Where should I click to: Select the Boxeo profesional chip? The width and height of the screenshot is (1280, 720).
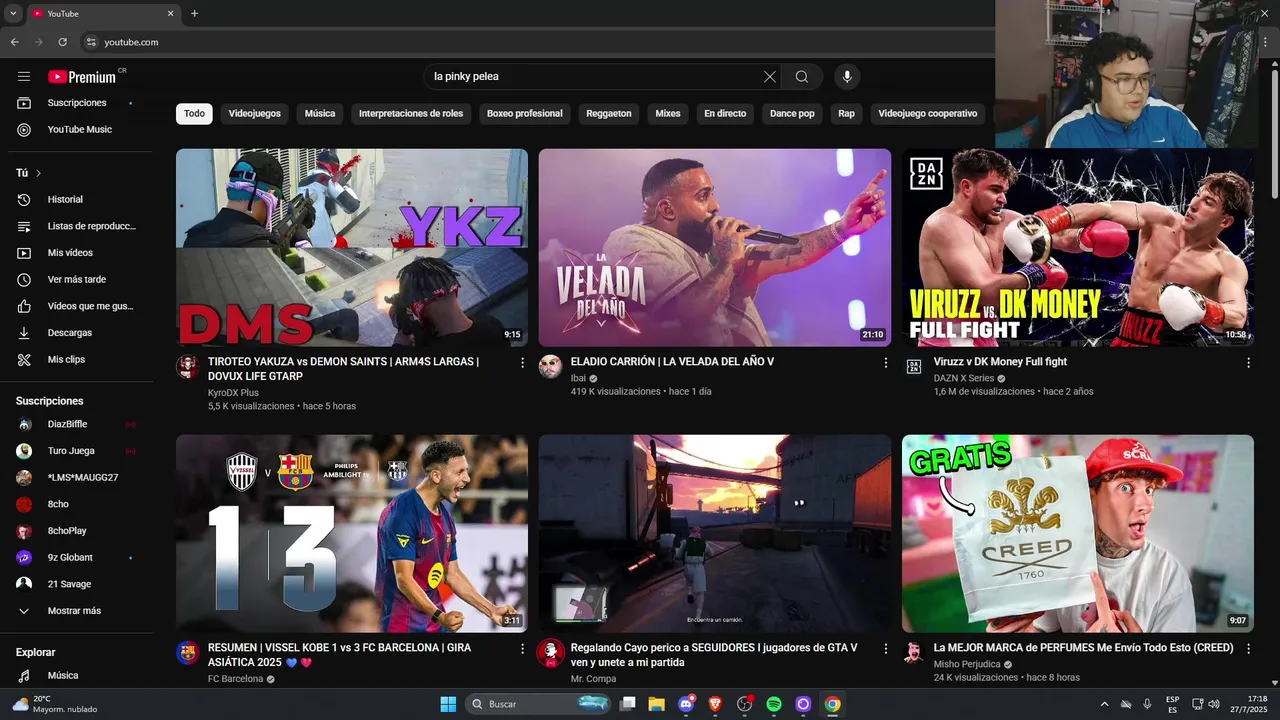coord(525,114)
